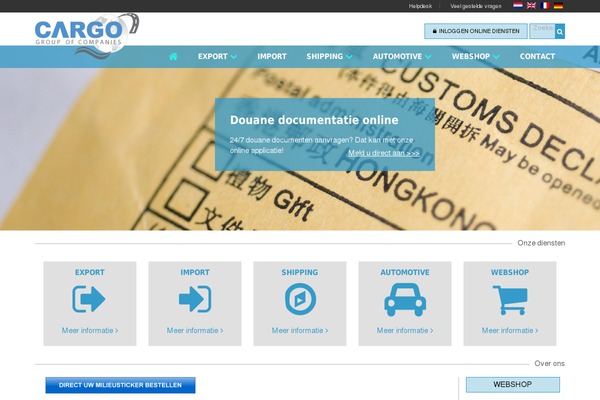Viewport: 600px width, 400px height.
Task: Choose the French flag language icon
Action: 545,5
